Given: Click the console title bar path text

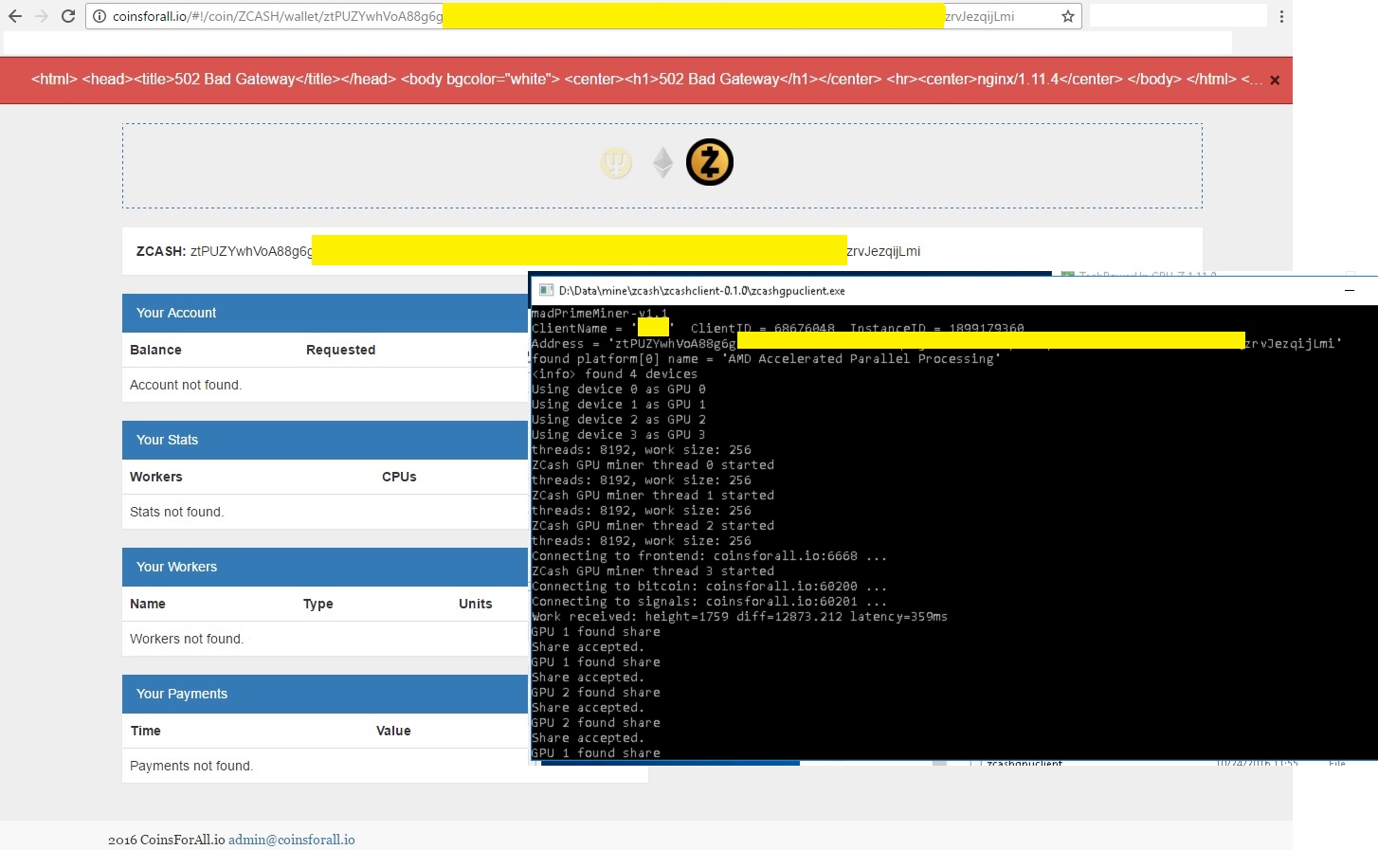Looking at the screenshot, I should tap(702, 291).
